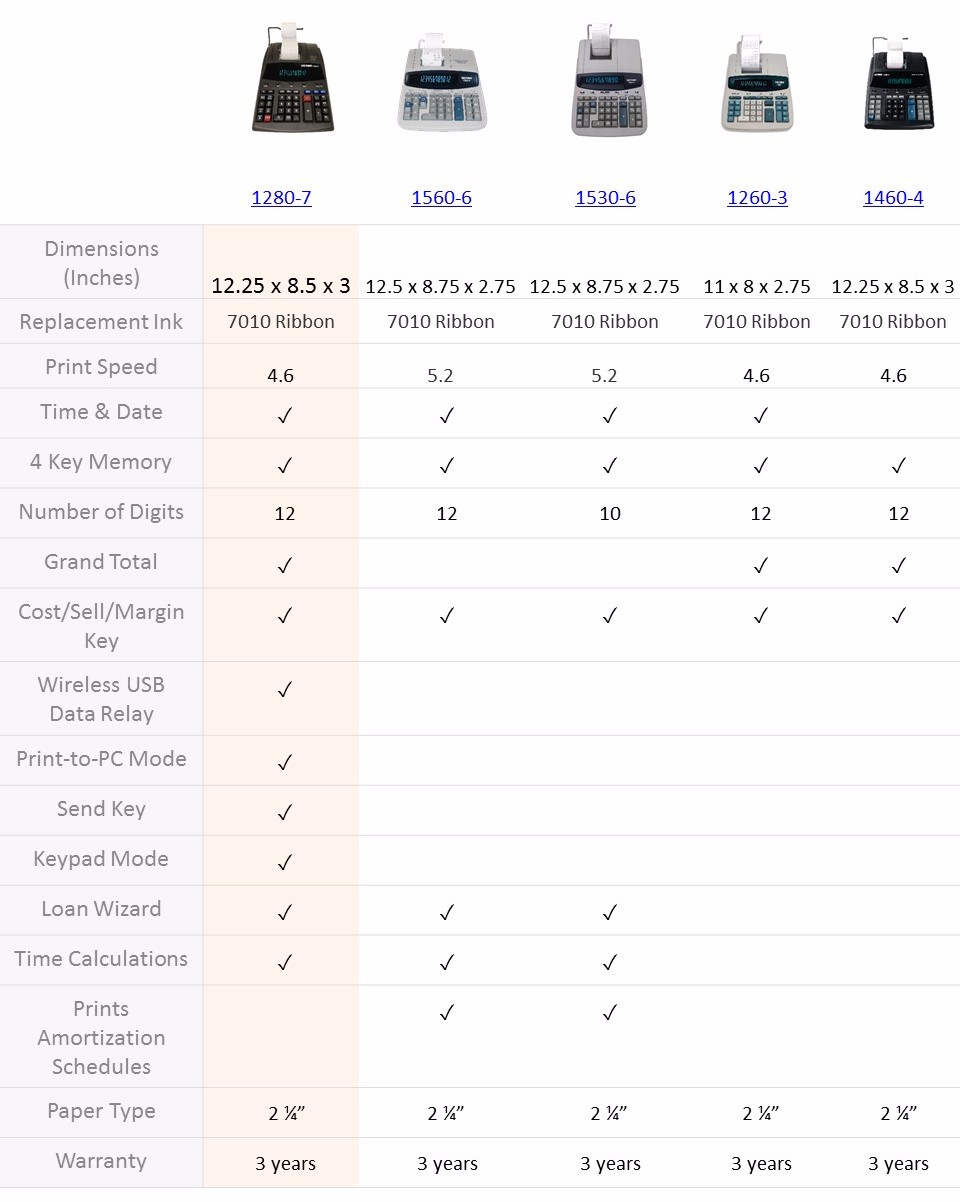Click the 11 x 8 x 2.75 dimensions cell
This screenshot has height=1202, width=960.
(757, 287)
